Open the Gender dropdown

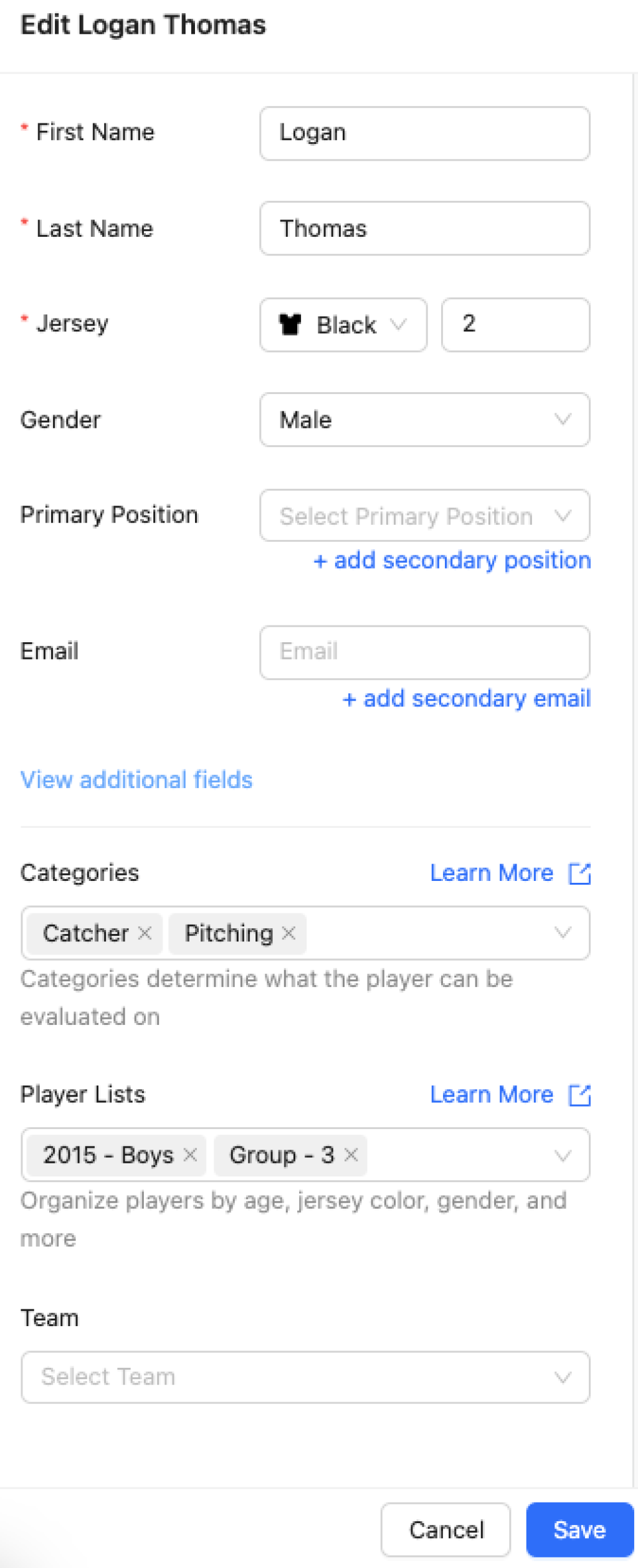coord(424,420)
